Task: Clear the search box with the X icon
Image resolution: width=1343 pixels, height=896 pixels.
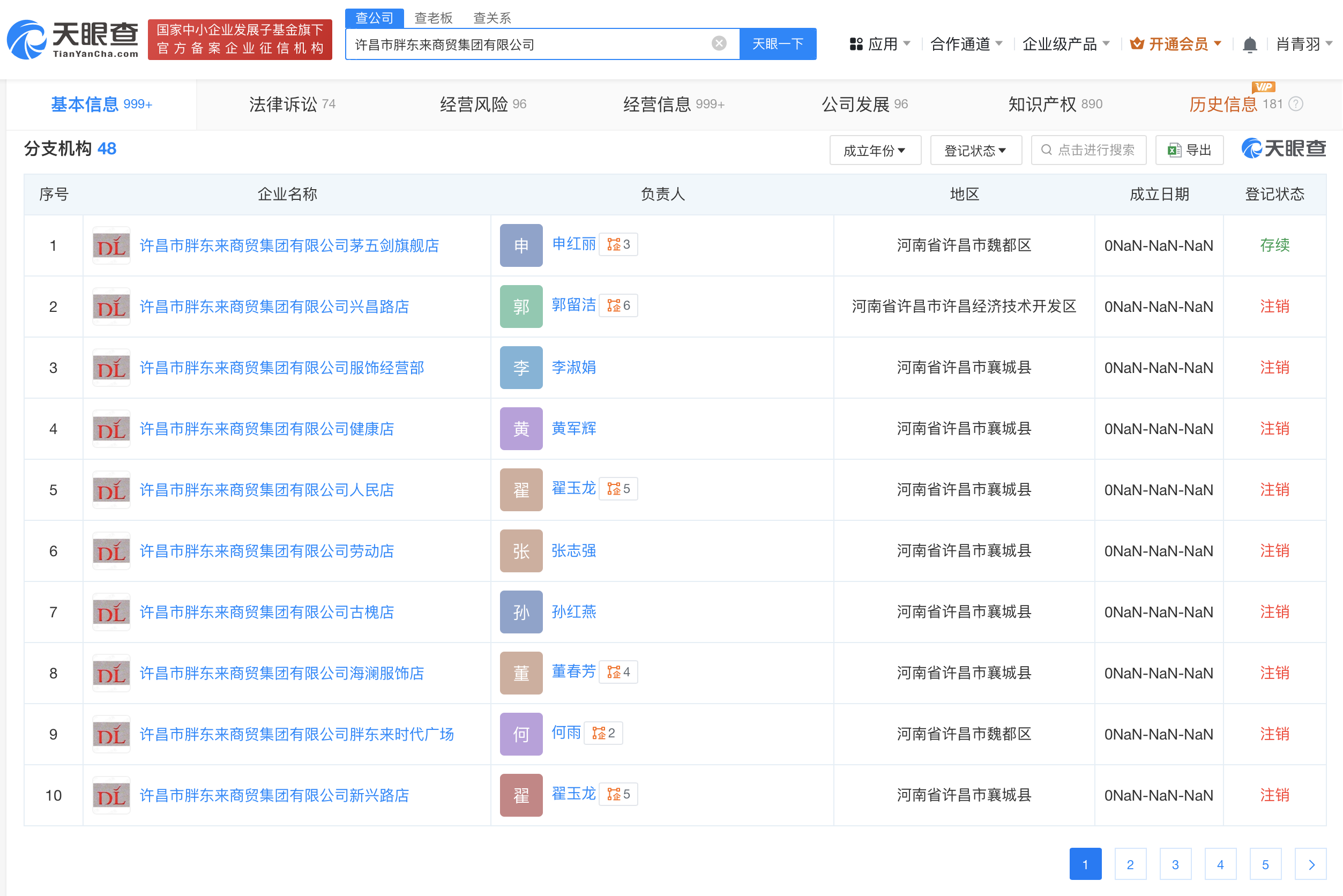Action: (719, 43)
